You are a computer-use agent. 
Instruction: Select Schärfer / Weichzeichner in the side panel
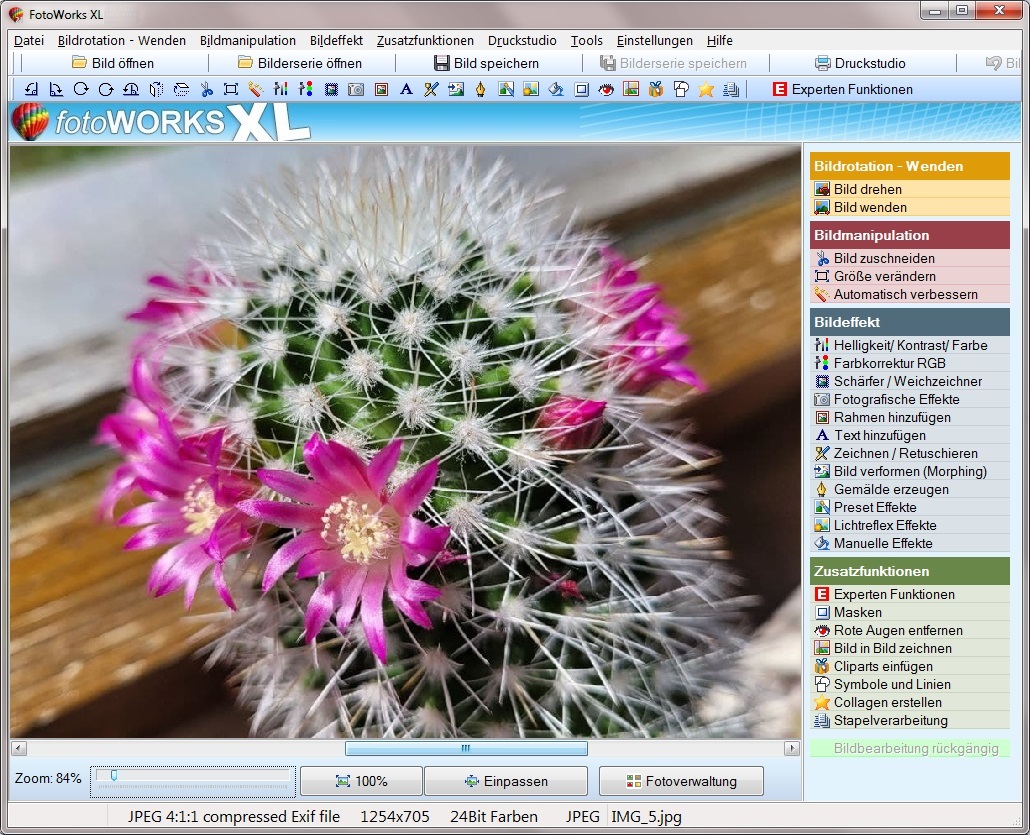click(910, 381)
